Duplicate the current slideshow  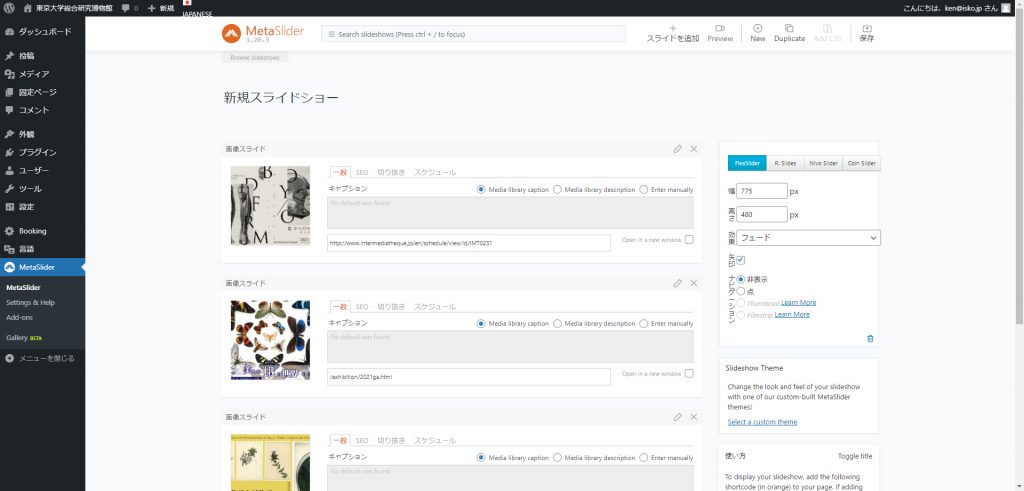click(789, 29)
